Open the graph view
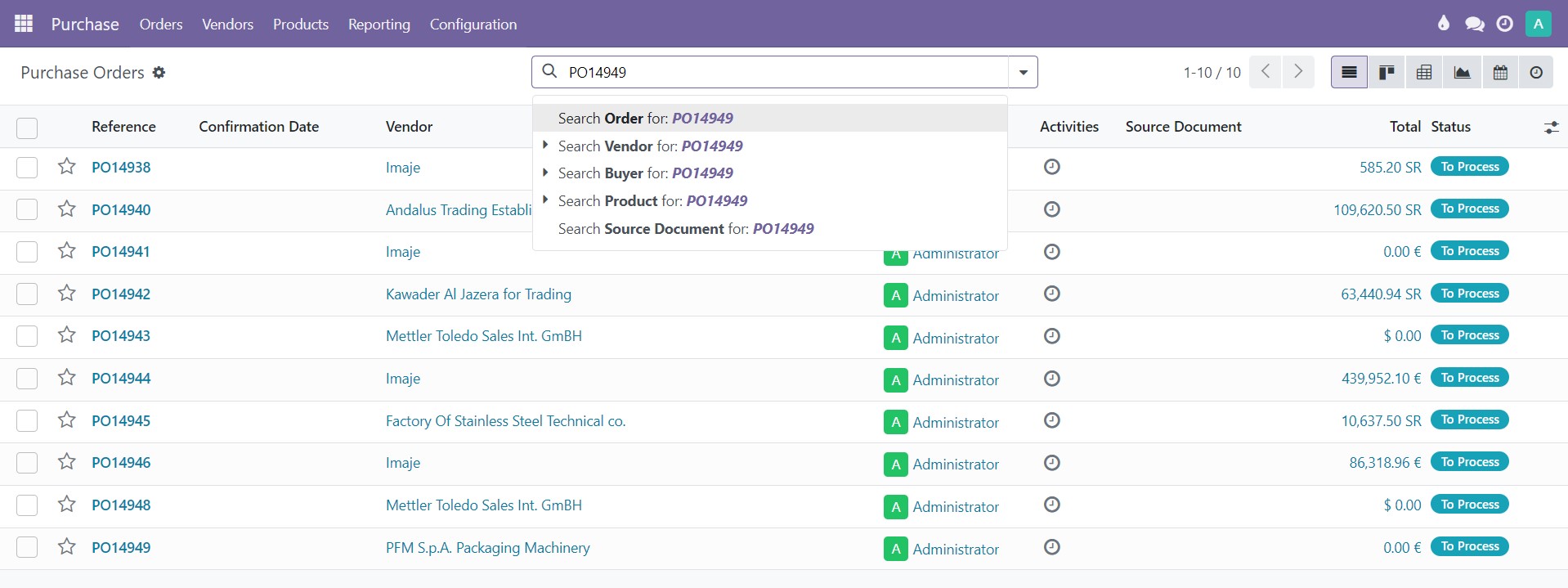Screen dimensions: 1568x588 (x=1462, y=73)
